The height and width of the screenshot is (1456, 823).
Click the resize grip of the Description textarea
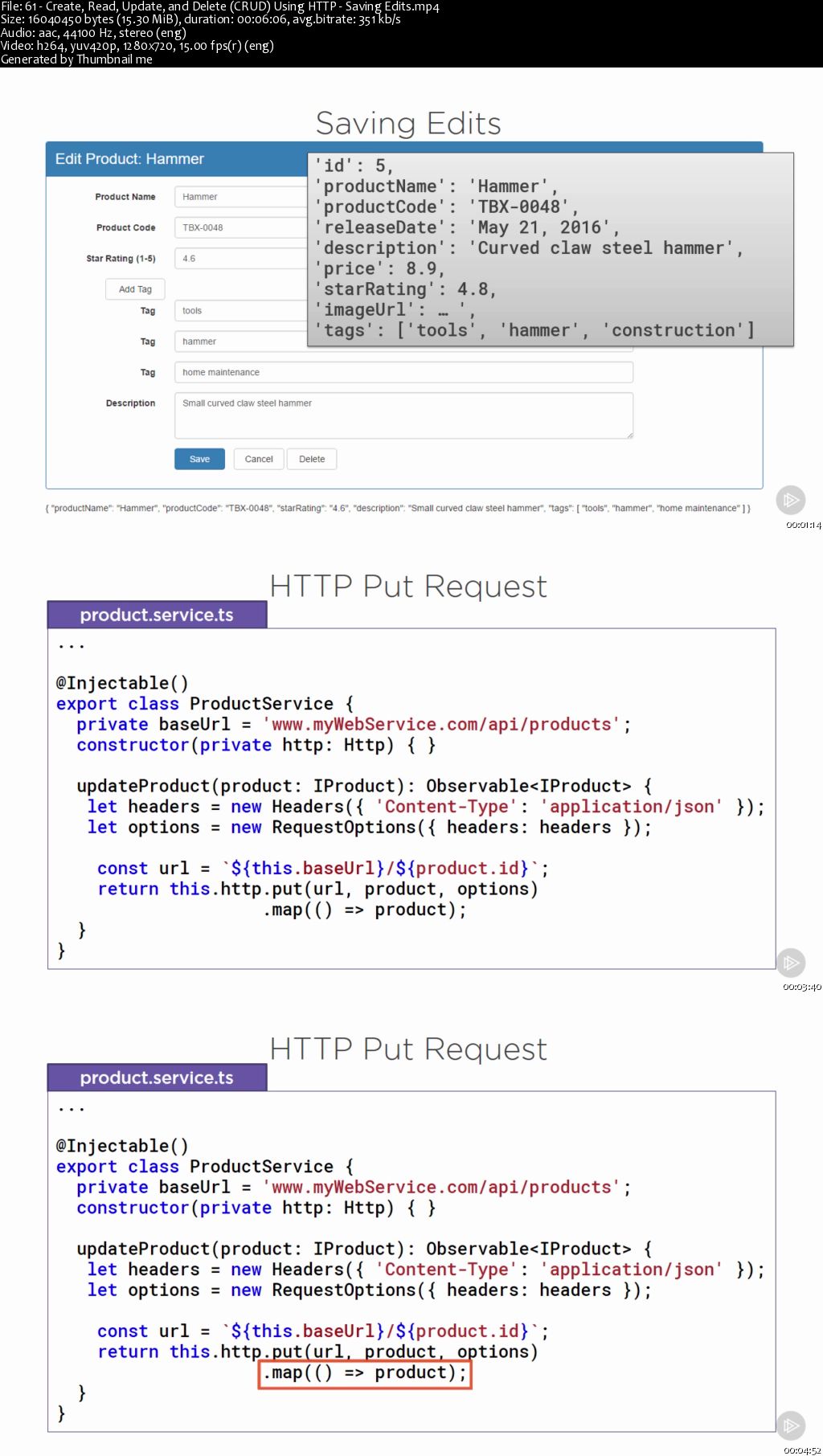[x=629, y=435]
